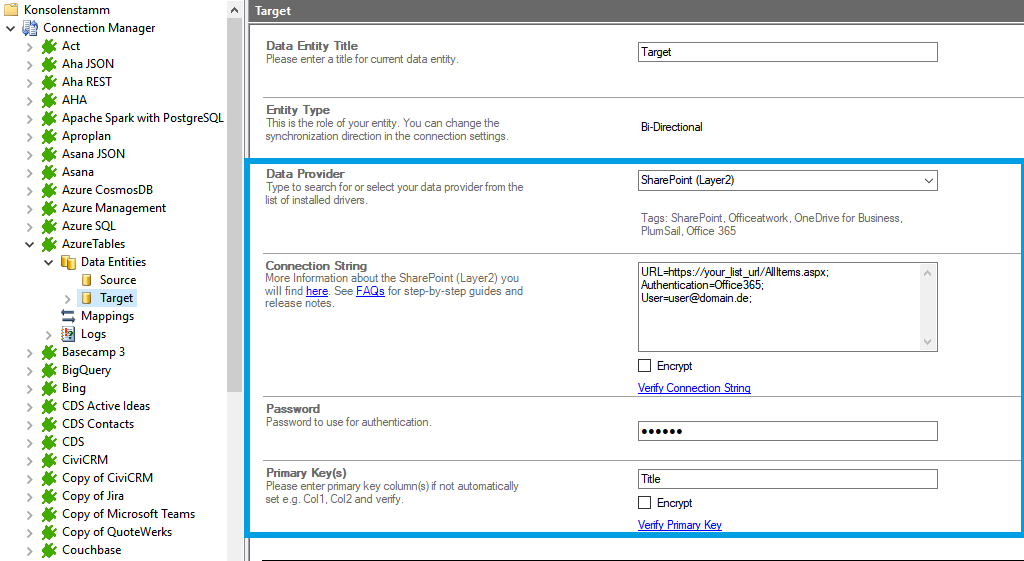Open the FAQs link
The image size is (1024, 561).
pyautogui.click(x=370, y=291)
